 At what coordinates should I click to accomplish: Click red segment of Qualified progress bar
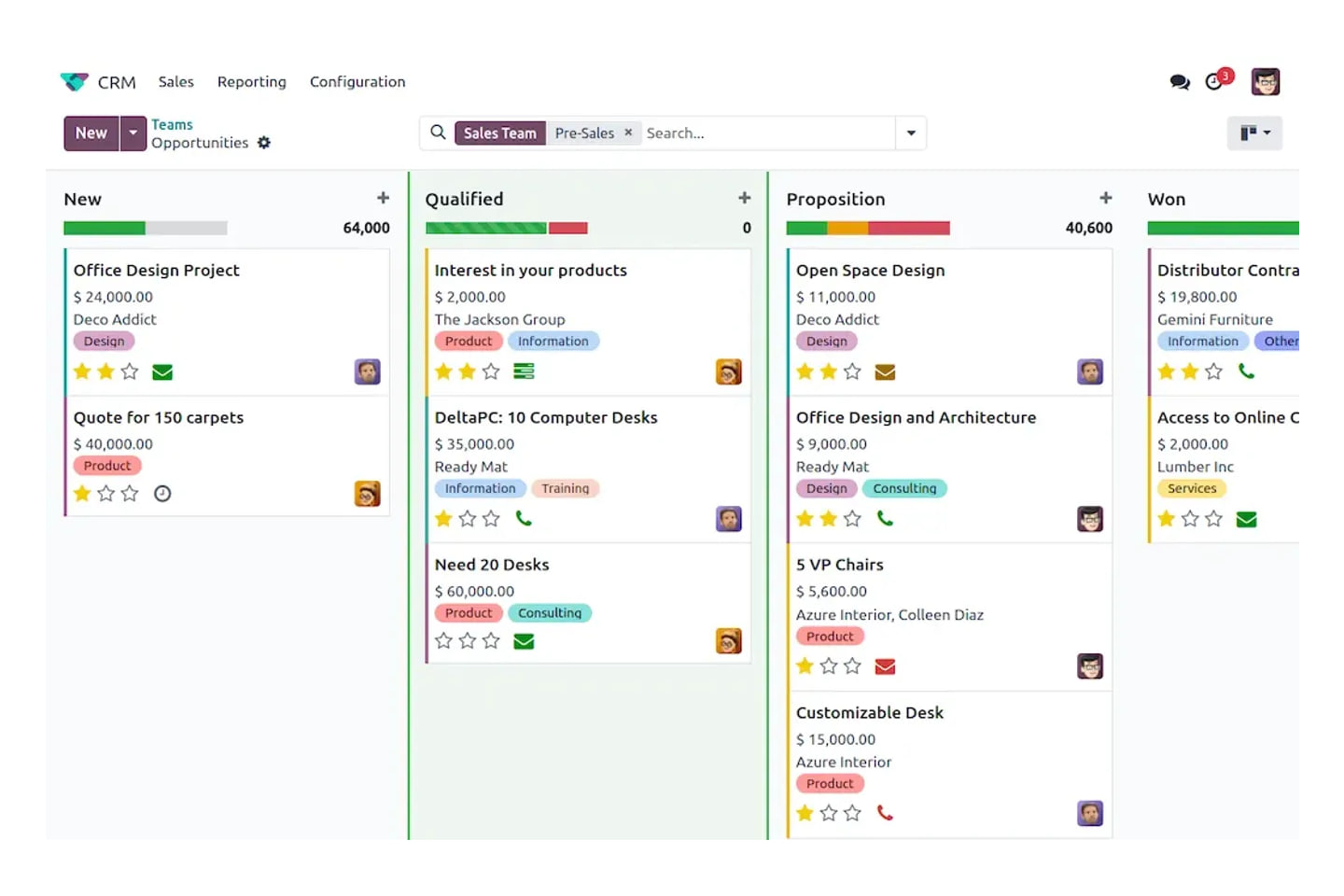click(567, 228)
